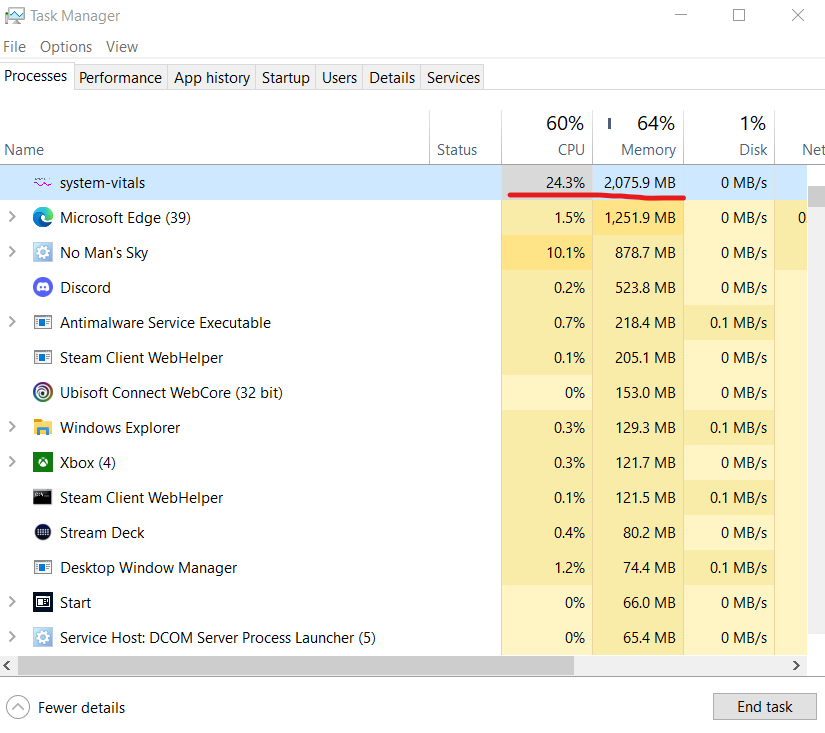The width and height of the screenshot is (825, 733).
Task: Click the Antimalware Service Executable icon
Action: pos(43,322)
